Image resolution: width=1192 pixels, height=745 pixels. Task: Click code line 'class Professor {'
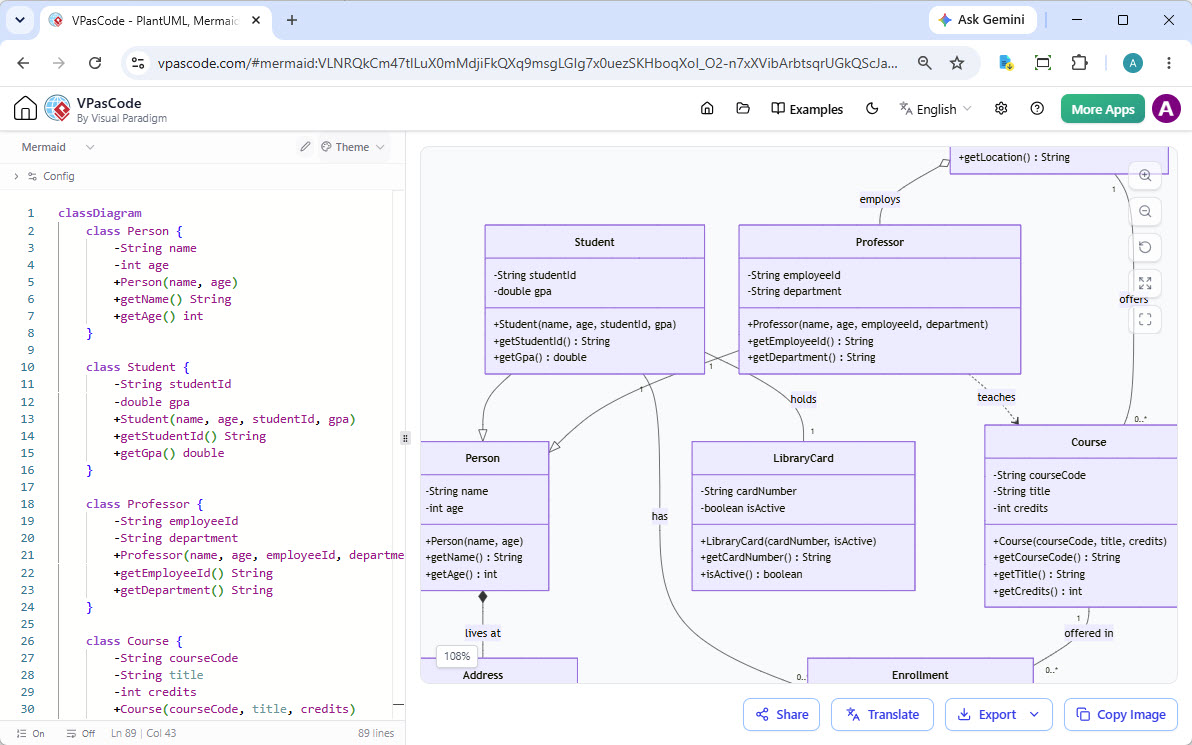pyautogui.click(x=144, y=504)
